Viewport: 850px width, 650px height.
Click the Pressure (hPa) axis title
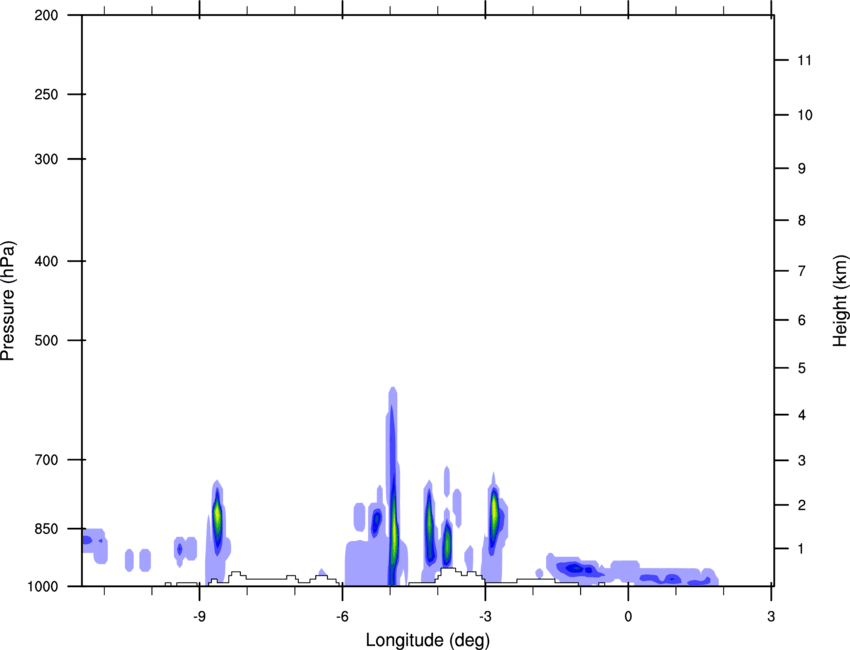pyautogui.click(x=8, y=301)
